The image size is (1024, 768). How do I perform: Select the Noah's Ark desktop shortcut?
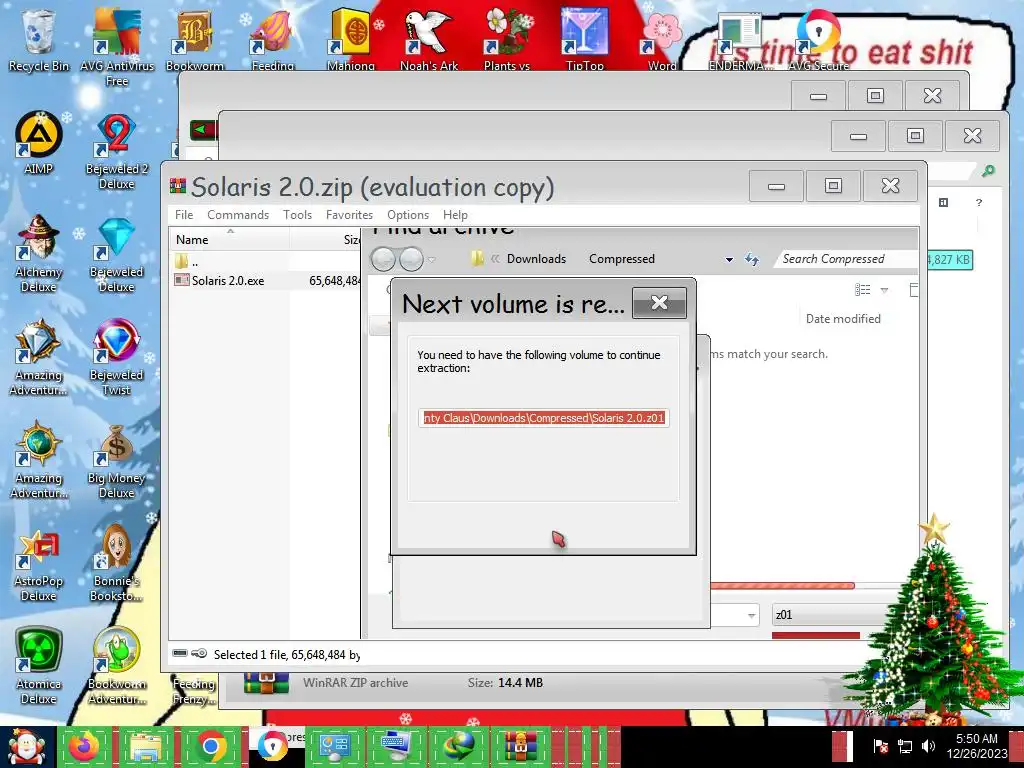coord(429,38)
